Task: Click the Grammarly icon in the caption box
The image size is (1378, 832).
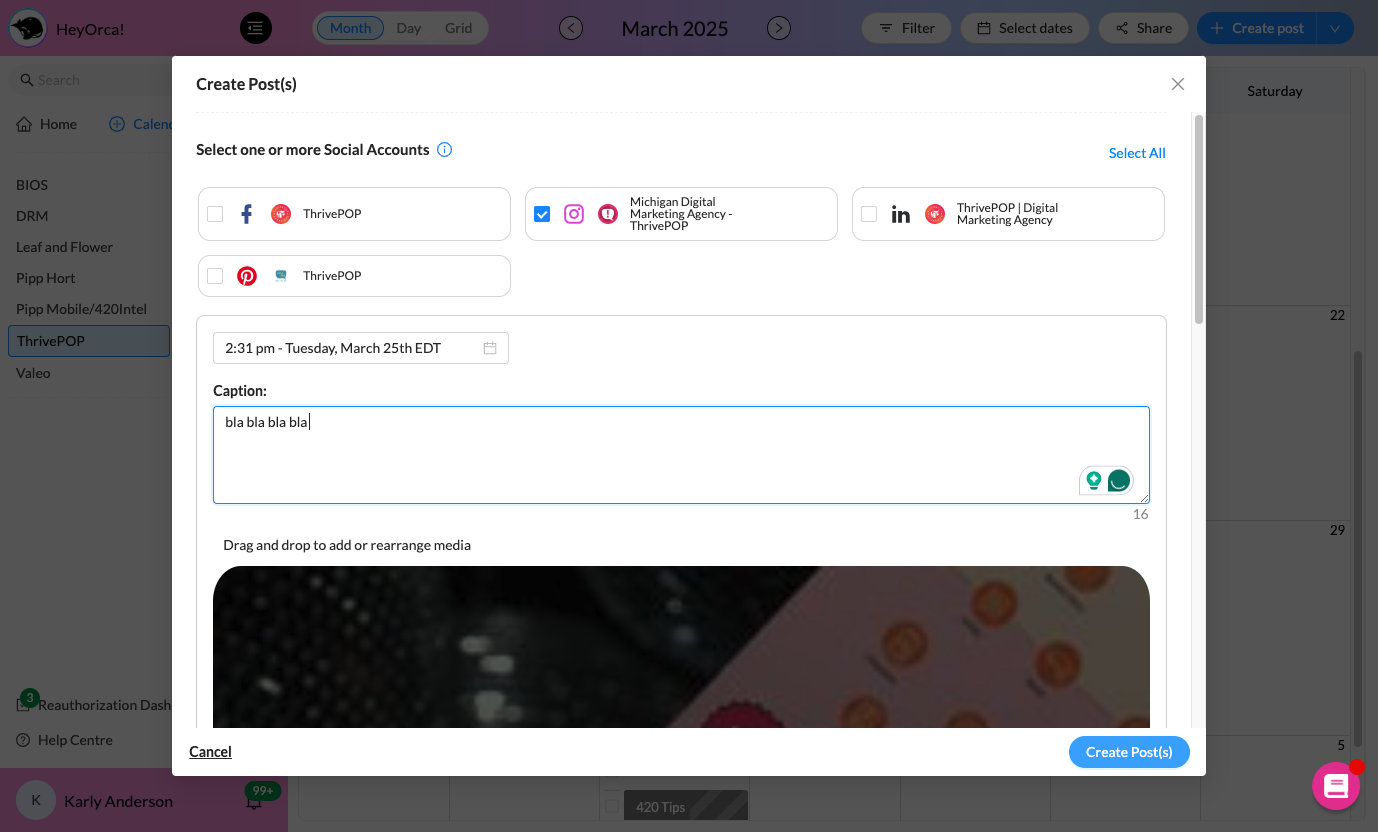Action: (x=1119, y=481)
